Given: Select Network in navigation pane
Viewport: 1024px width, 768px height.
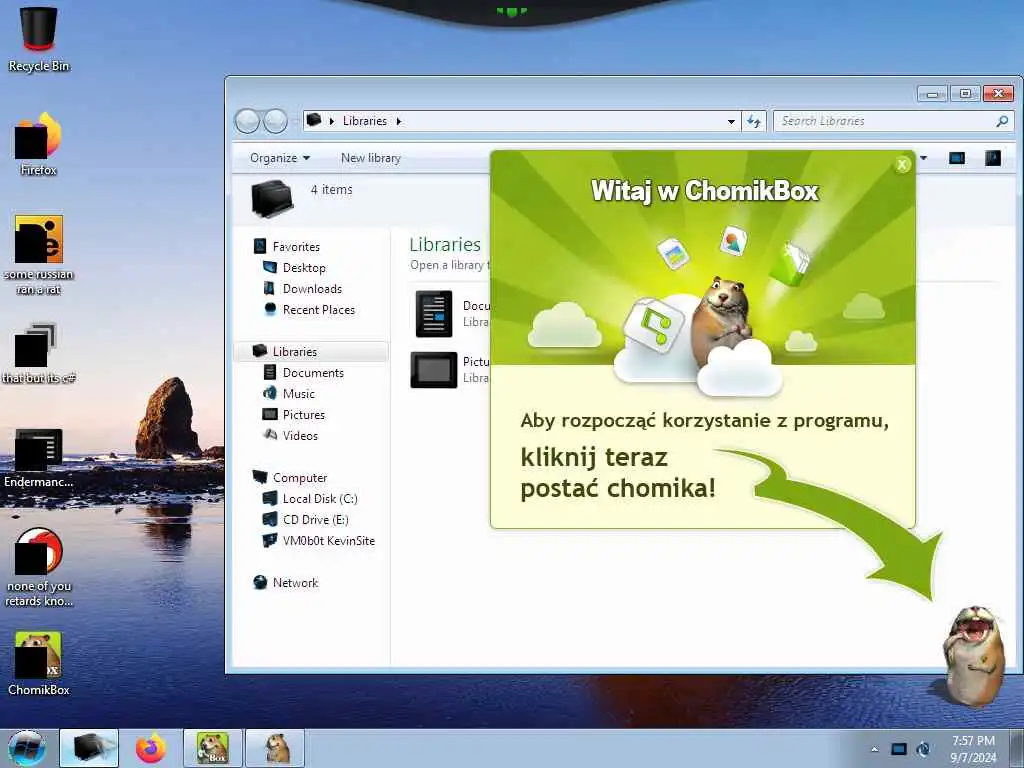Looking at the screenshot, I should tap(295, 583).
